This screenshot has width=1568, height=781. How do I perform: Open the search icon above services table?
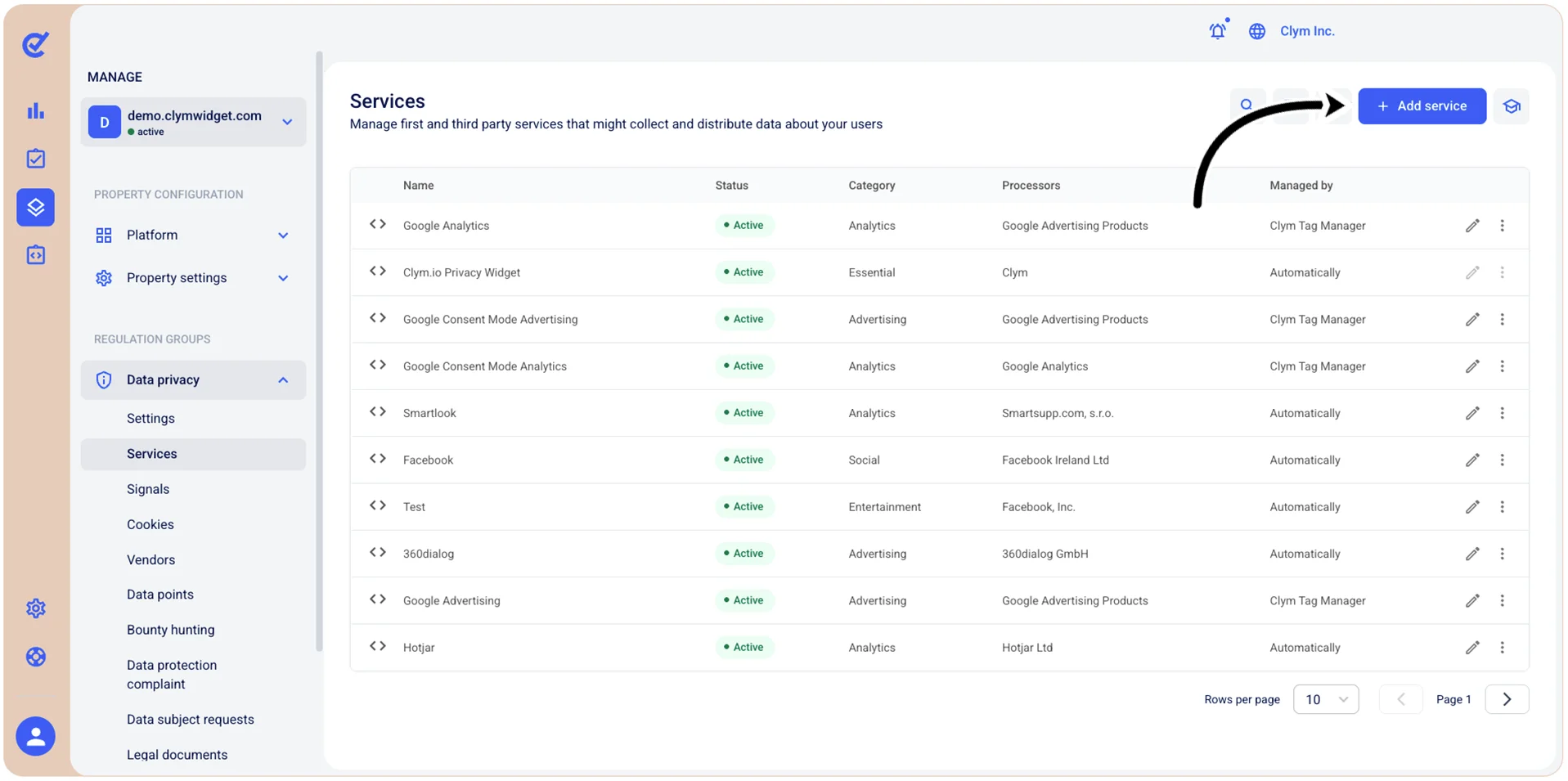point(1247,105)
